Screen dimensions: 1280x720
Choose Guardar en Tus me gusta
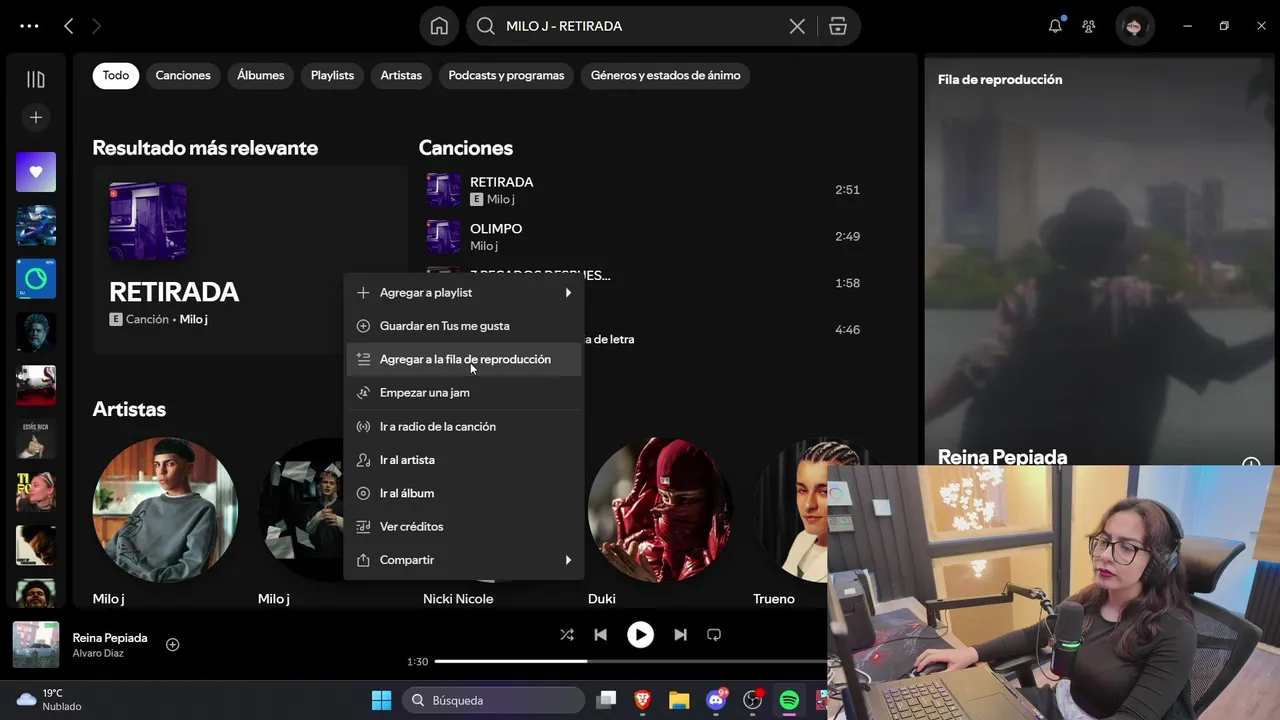(464, 326)
